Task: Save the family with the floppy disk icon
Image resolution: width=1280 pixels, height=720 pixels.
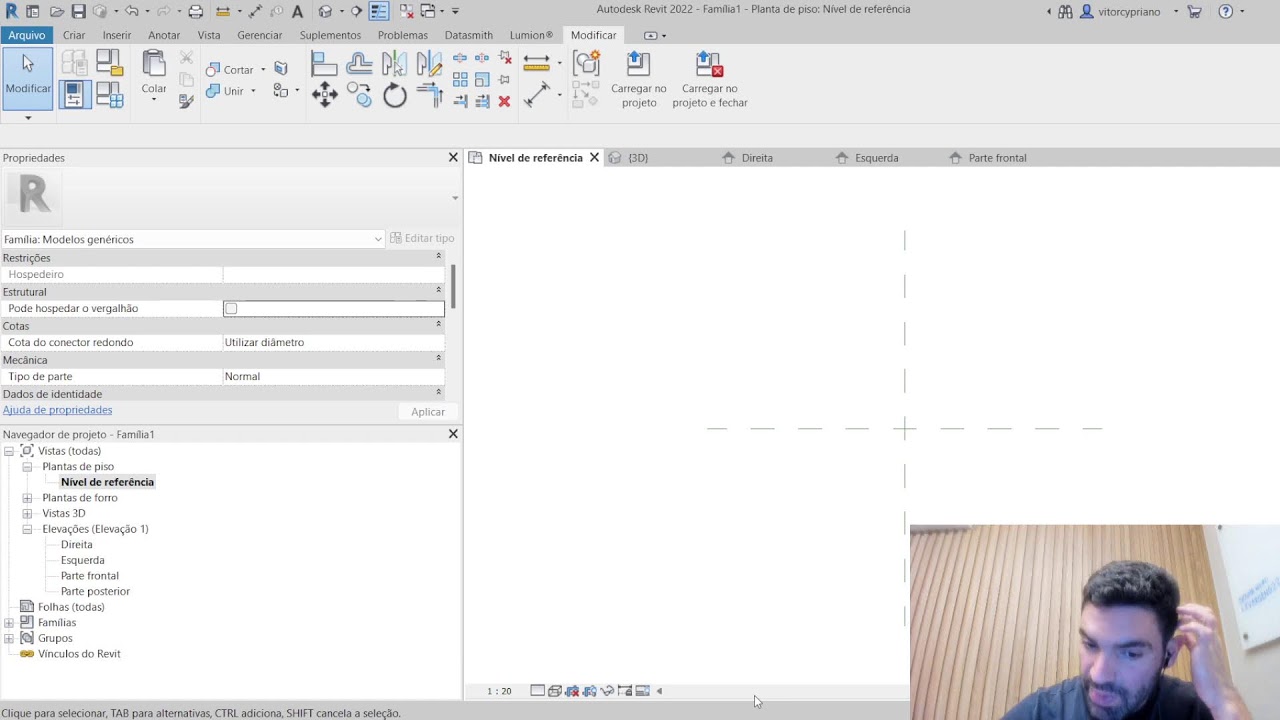Action: pyautogui.click(x=78, y=11)
